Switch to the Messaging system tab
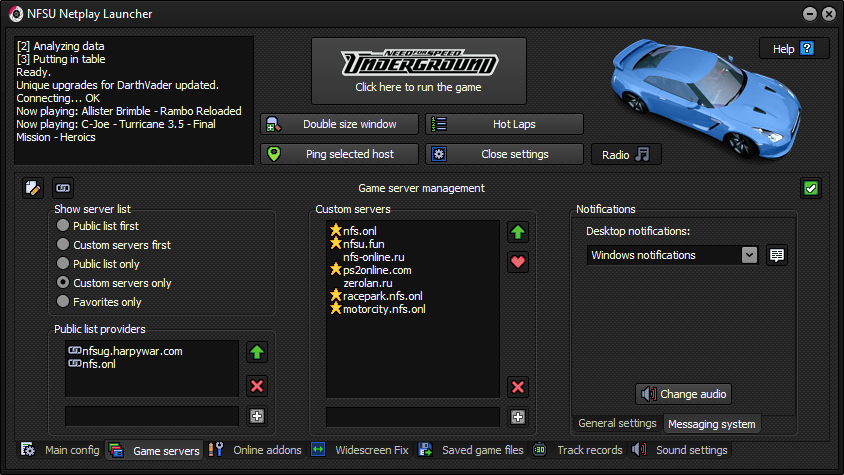The height and width of the screenshot is (475, 844). click(712, 424)
